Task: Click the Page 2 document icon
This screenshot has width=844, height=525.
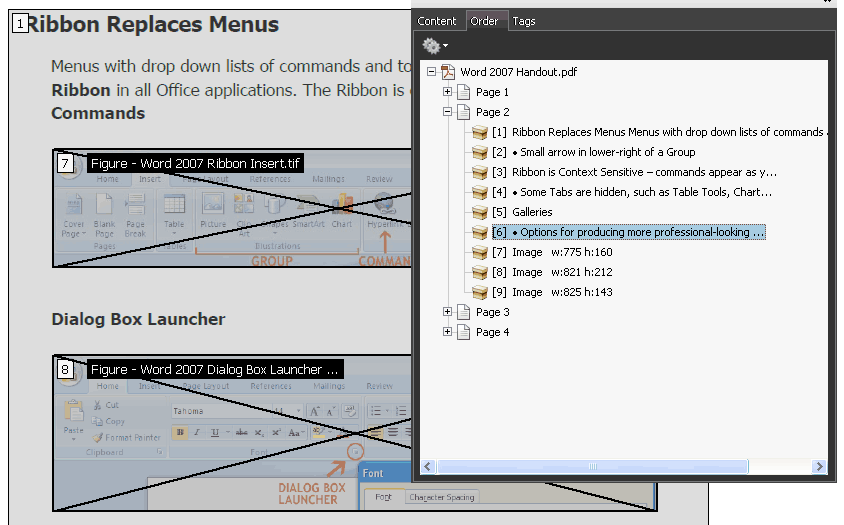Action: [x=463, y=112]
